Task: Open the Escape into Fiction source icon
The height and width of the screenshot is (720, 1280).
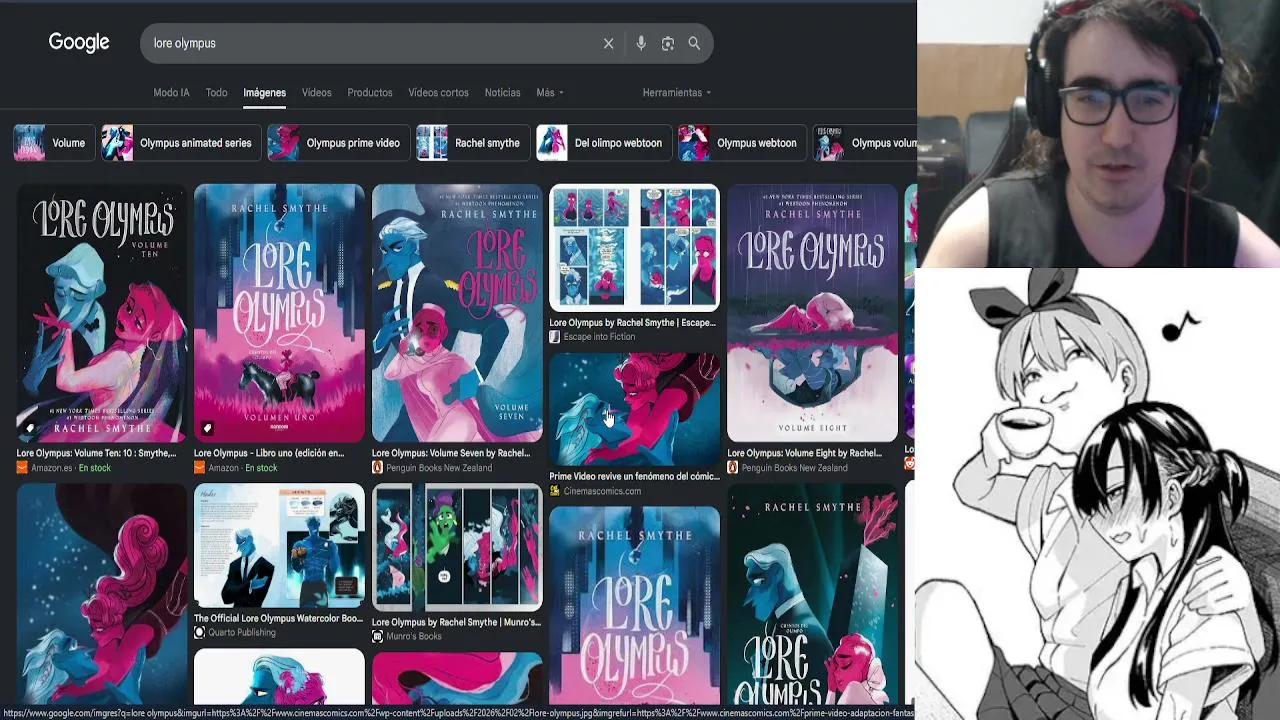Action: tap(555, 337)
